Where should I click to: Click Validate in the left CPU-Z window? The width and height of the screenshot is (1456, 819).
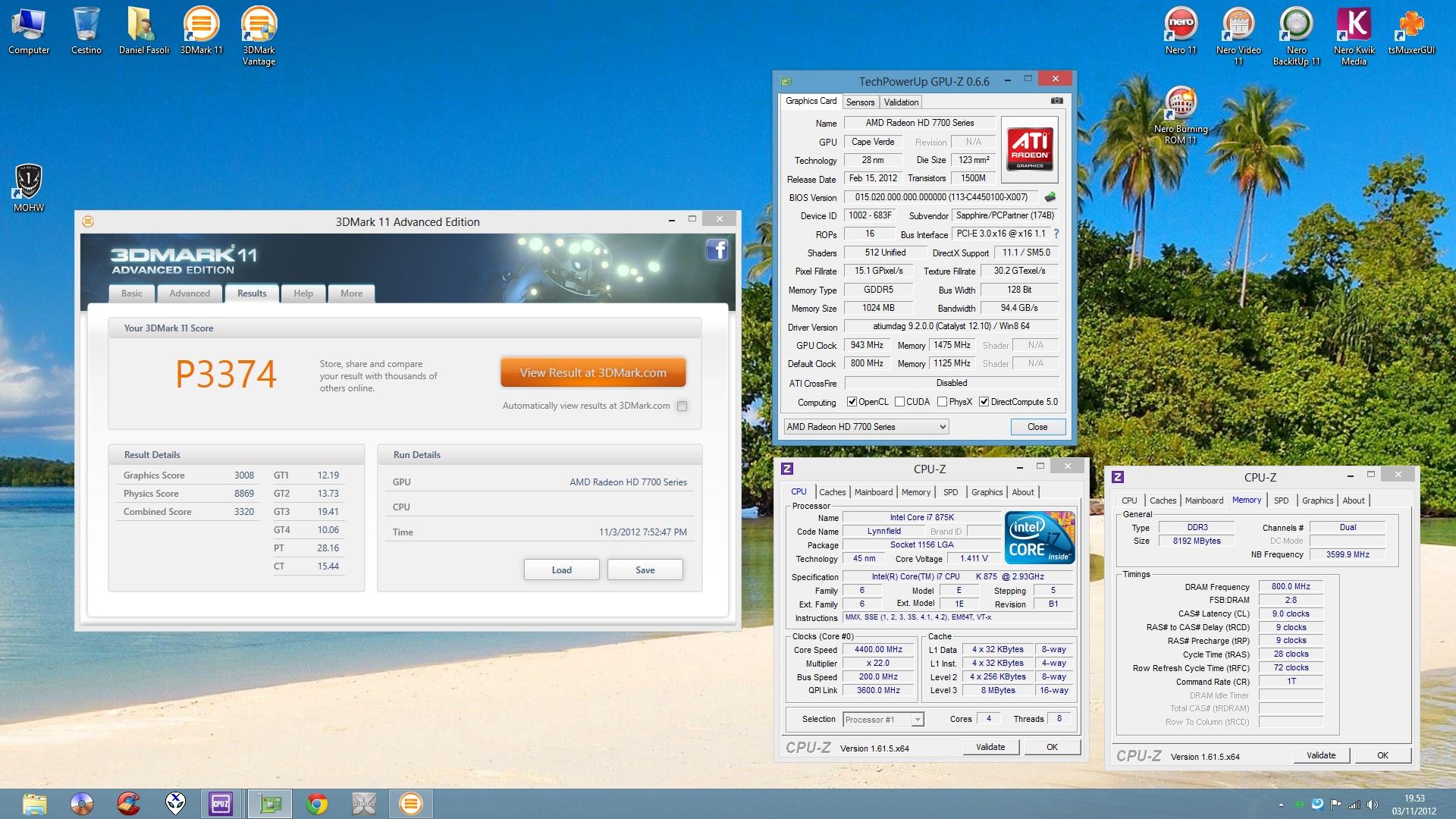click(x=990, y=747)
